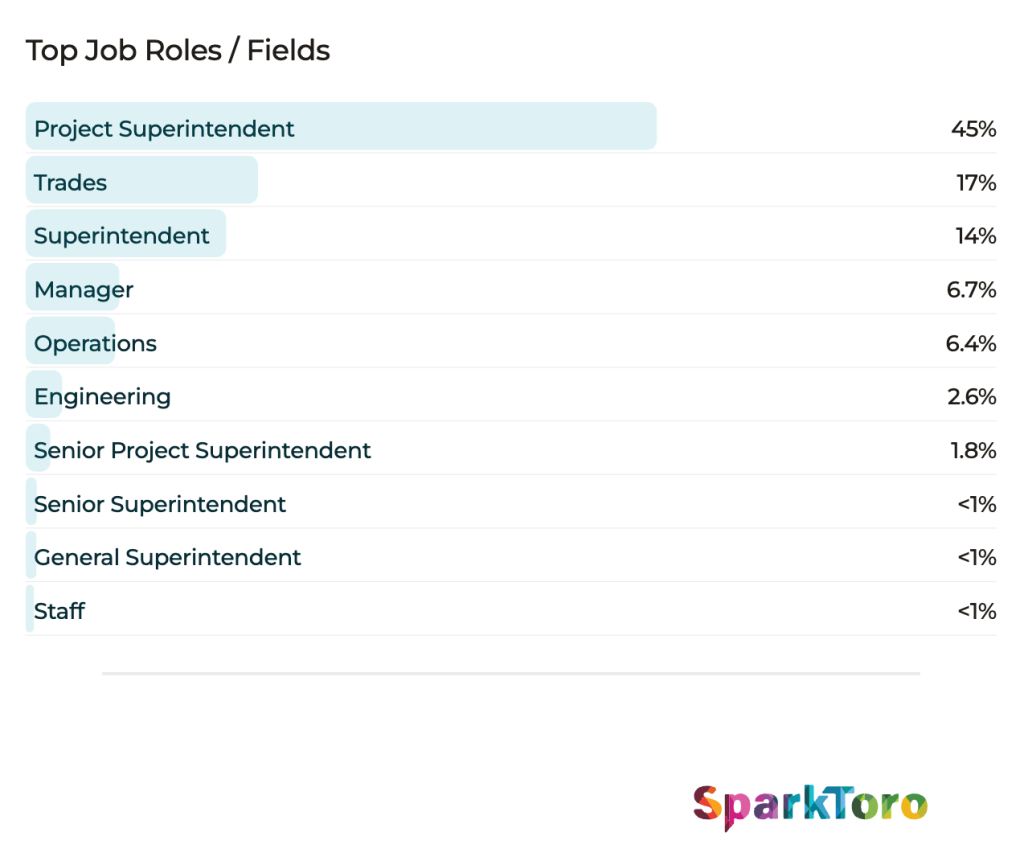Click the Manager job role
The height and width of the screenshot is (865, 1024).
pos(84,289)
